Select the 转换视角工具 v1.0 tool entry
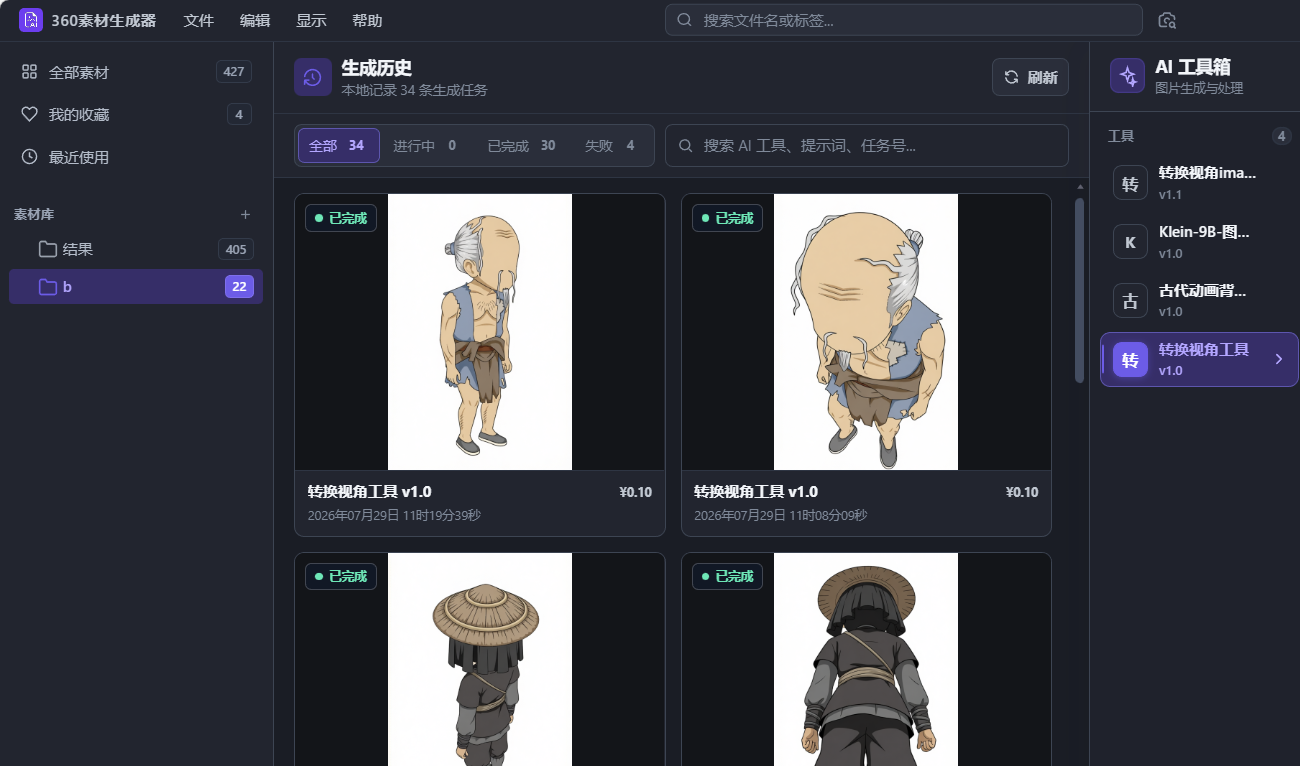This screenshot has width=1300, height=766. 1199,359
